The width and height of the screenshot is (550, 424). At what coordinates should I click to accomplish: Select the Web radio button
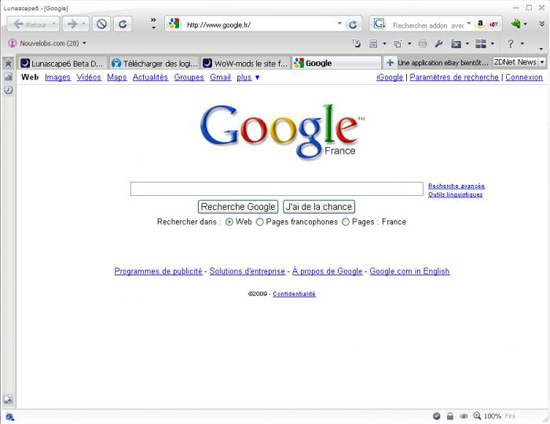click(229, 222)
